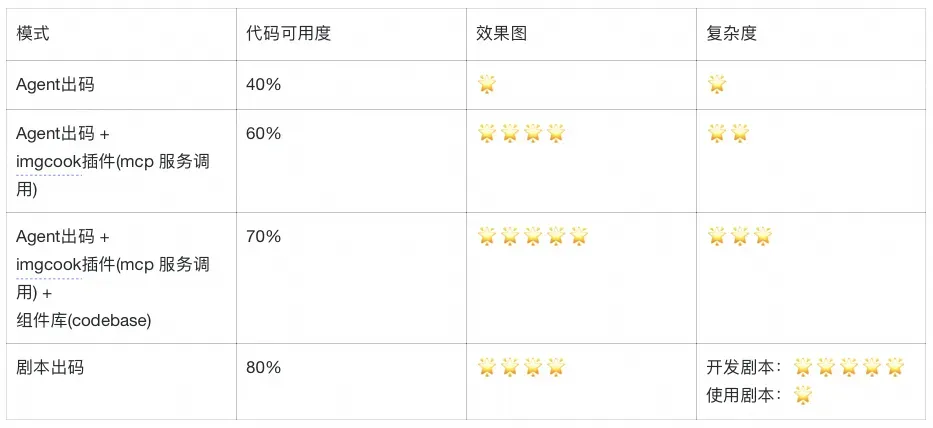Click the 40% cell value
933x428 pixels.
(263, 85)
